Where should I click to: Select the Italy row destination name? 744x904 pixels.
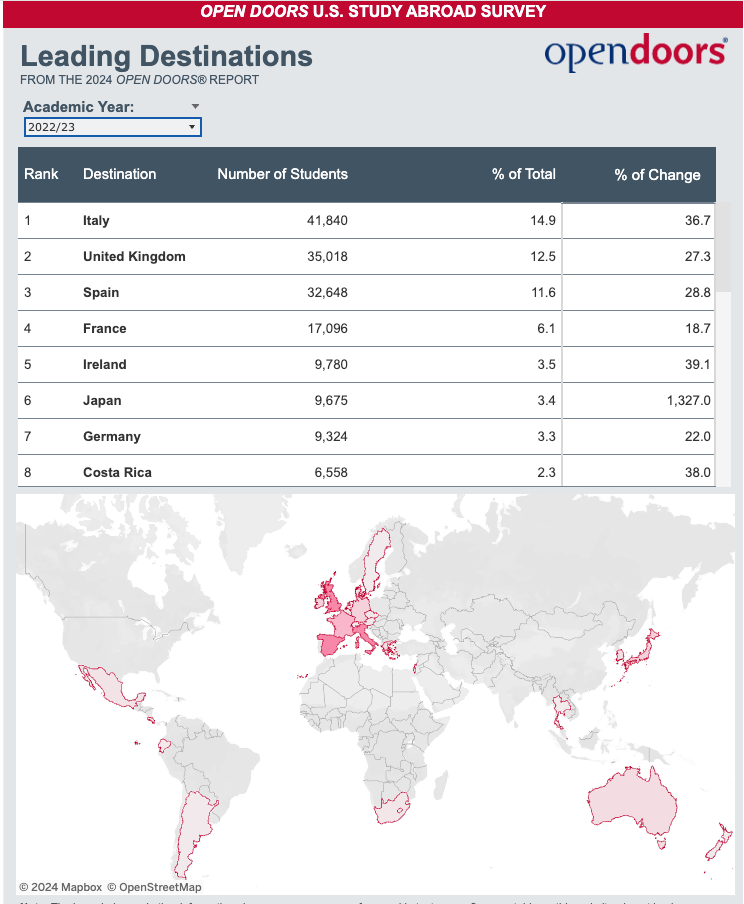tap(96, 221)
